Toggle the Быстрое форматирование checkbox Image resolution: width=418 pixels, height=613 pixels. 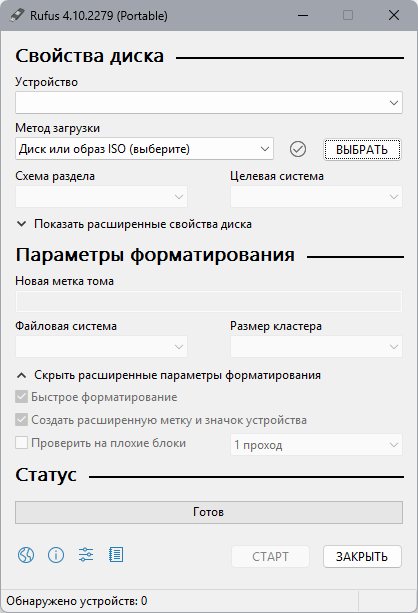(x=22, y=397)
